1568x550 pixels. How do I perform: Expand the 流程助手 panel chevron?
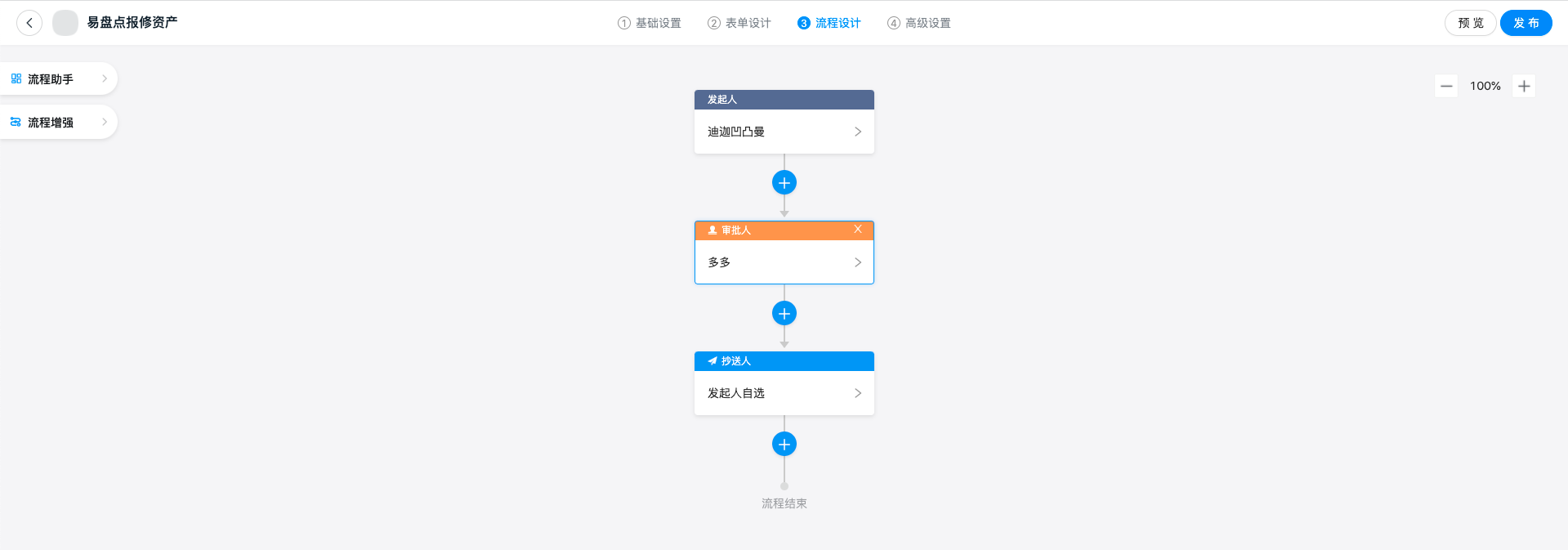click(105, 78)
